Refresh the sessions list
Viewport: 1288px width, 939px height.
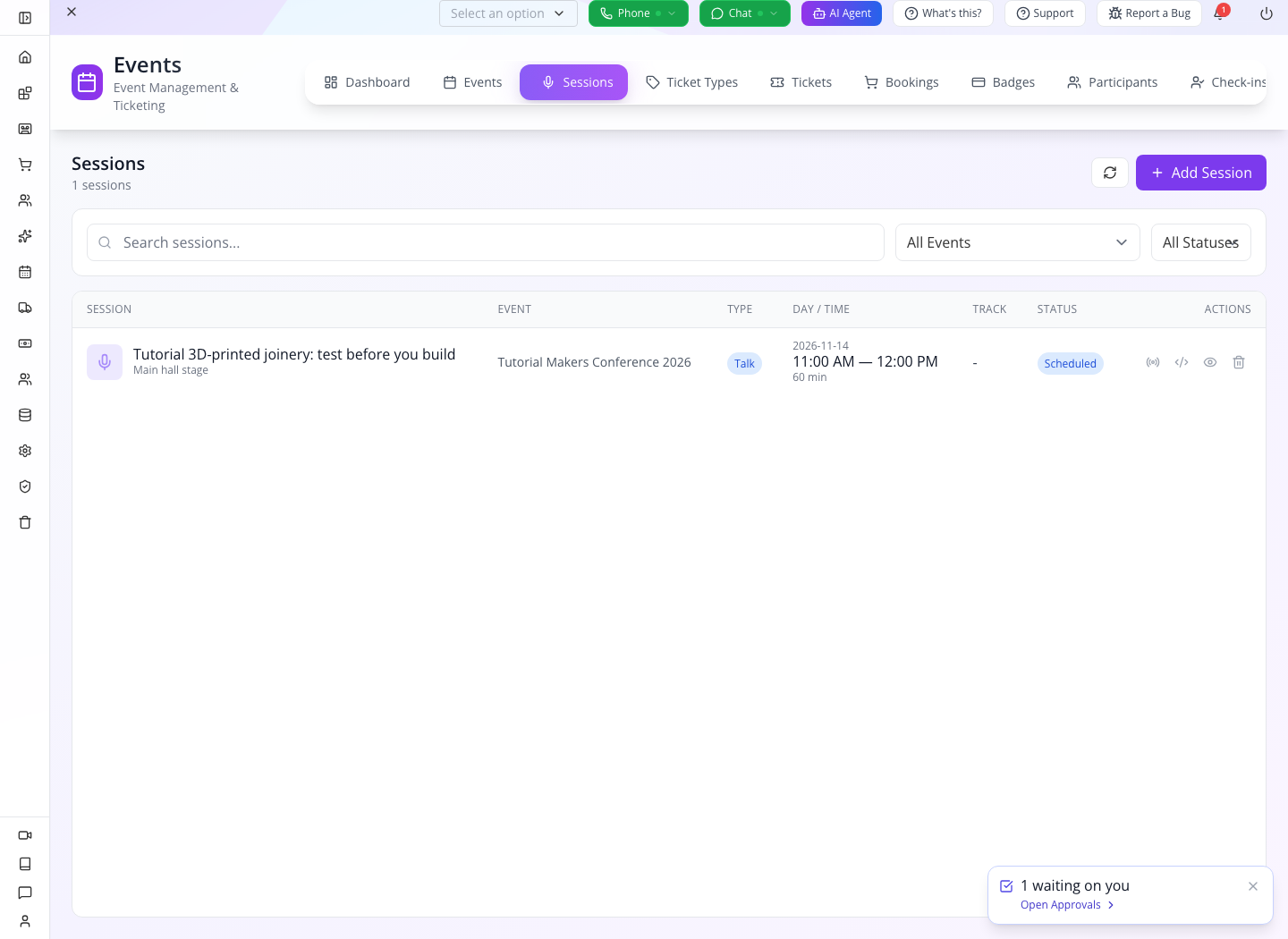[x=1110, y=173]
